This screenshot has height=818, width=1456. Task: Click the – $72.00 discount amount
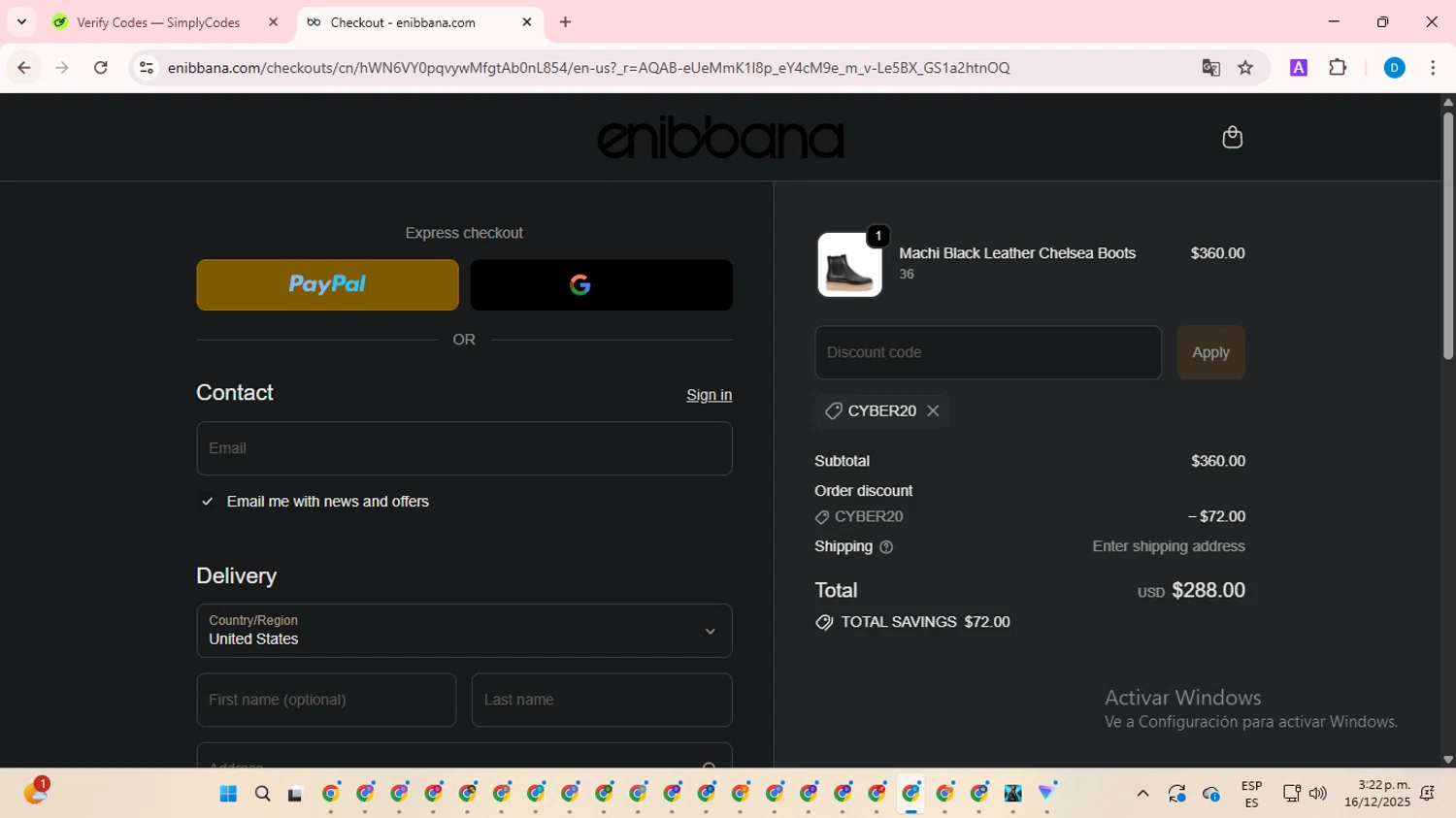[1216, 516]
